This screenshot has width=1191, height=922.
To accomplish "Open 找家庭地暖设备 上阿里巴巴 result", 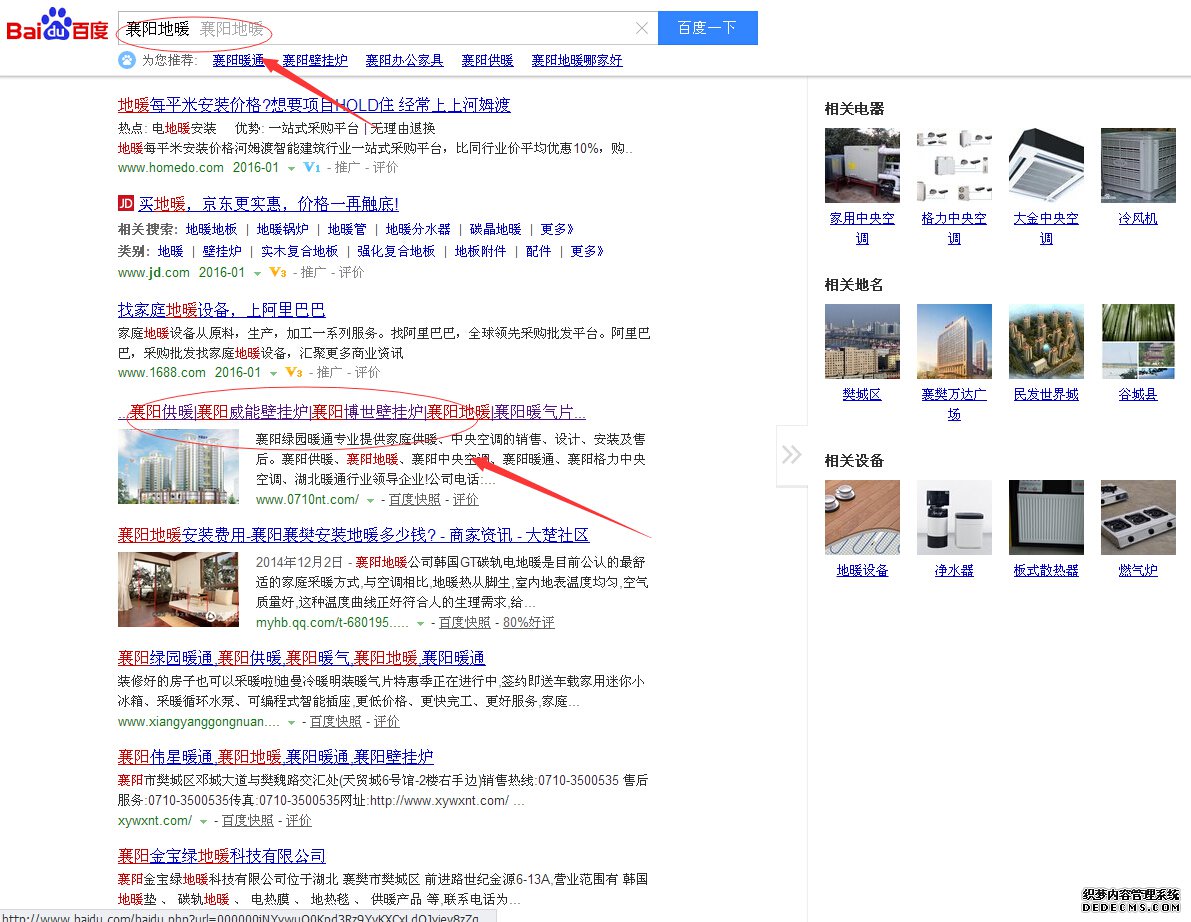I will 221,310.
